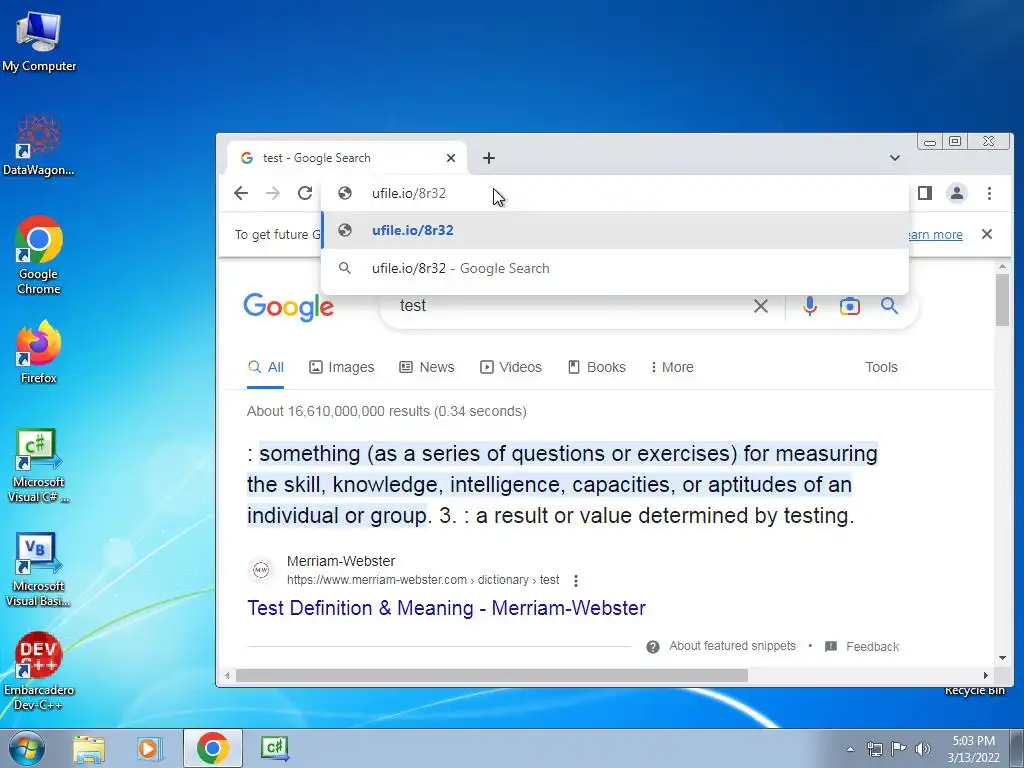This screenshot has height=768, width=1024.
Task: Open Microsoft Visual C# desktop shortcut
Action: pos(39,465)
